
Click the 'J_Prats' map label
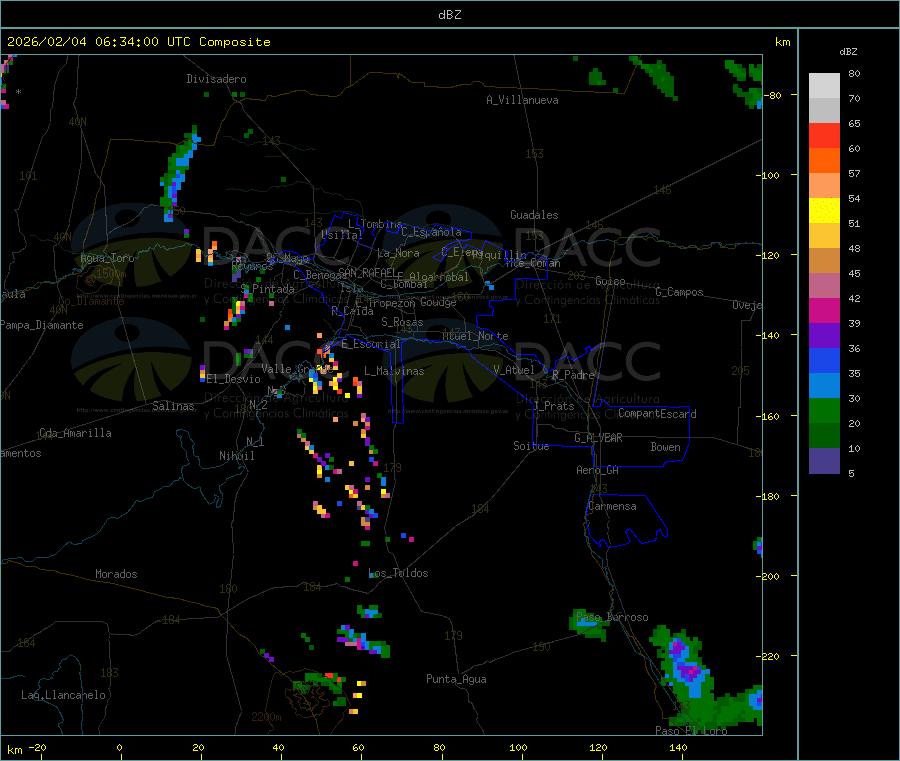[554, 406]
